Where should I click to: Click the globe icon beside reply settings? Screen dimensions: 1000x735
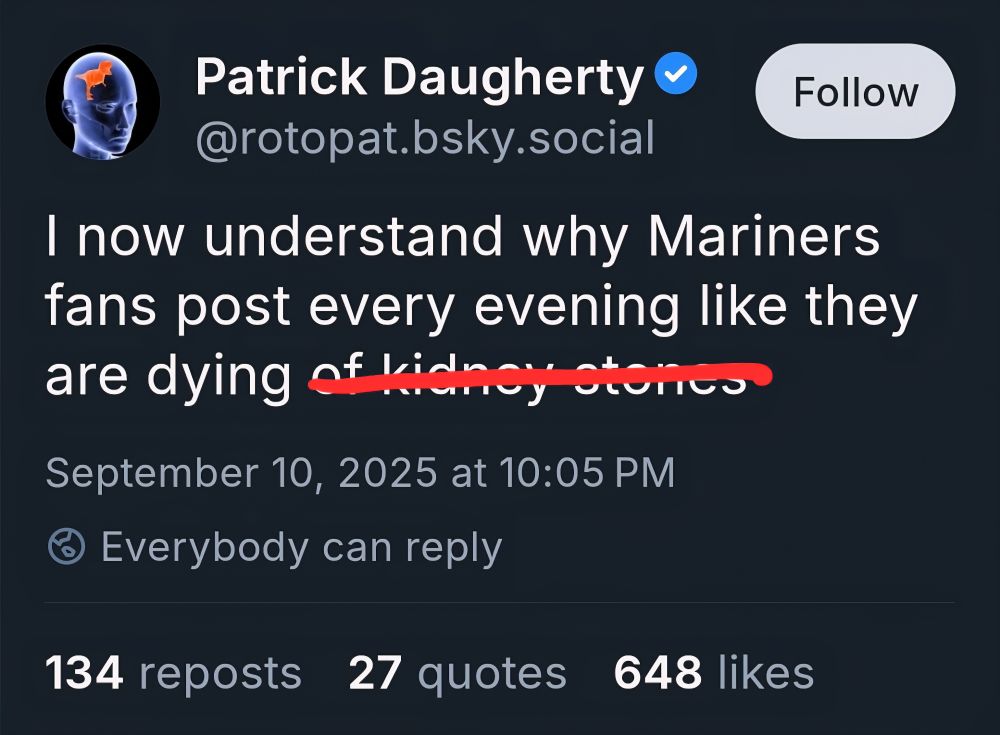click(66, 546)
